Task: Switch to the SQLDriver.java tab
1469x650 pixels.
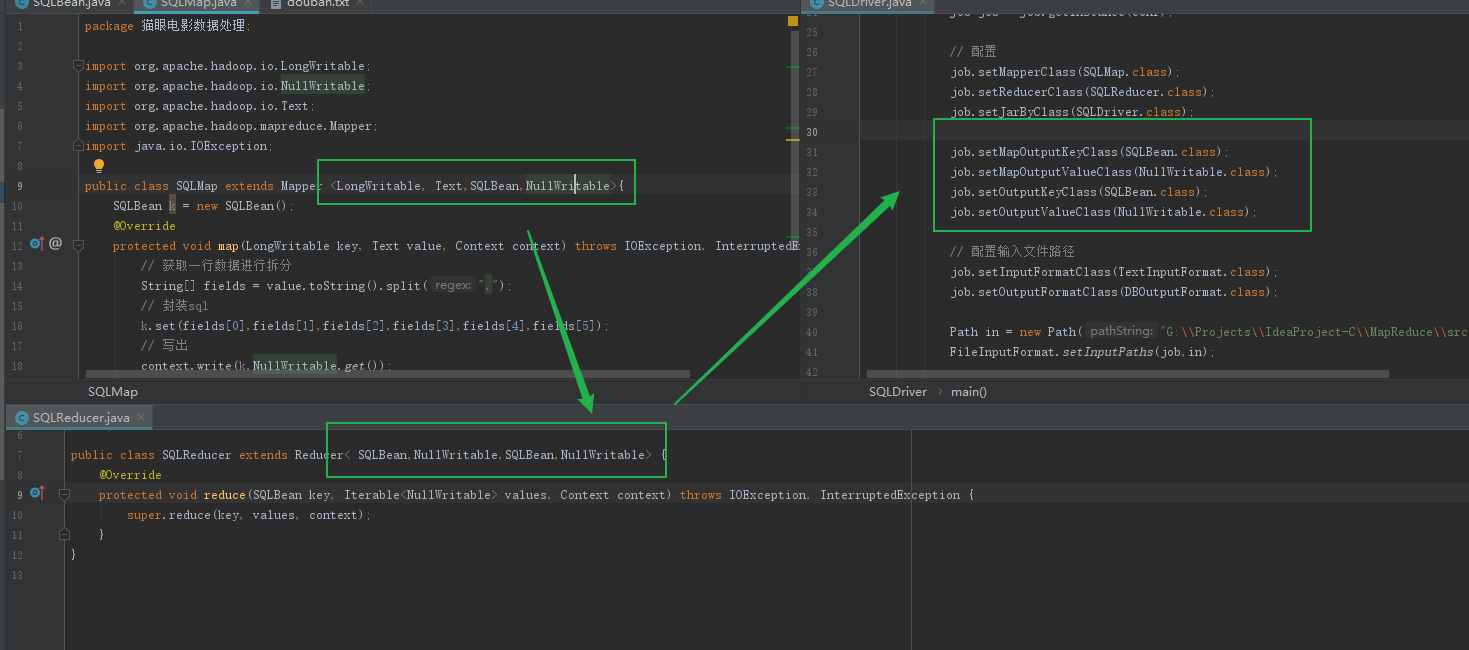Action: [866, 4]
